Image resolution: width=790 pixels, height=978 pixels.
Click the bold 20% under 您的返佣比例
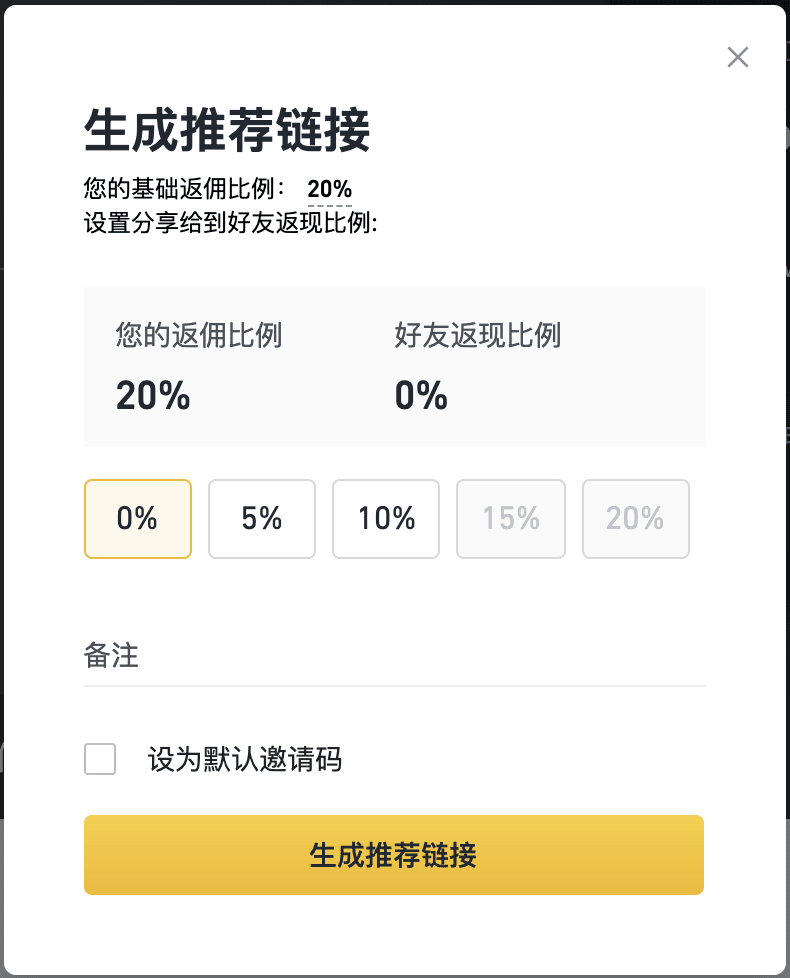[153, 396]
